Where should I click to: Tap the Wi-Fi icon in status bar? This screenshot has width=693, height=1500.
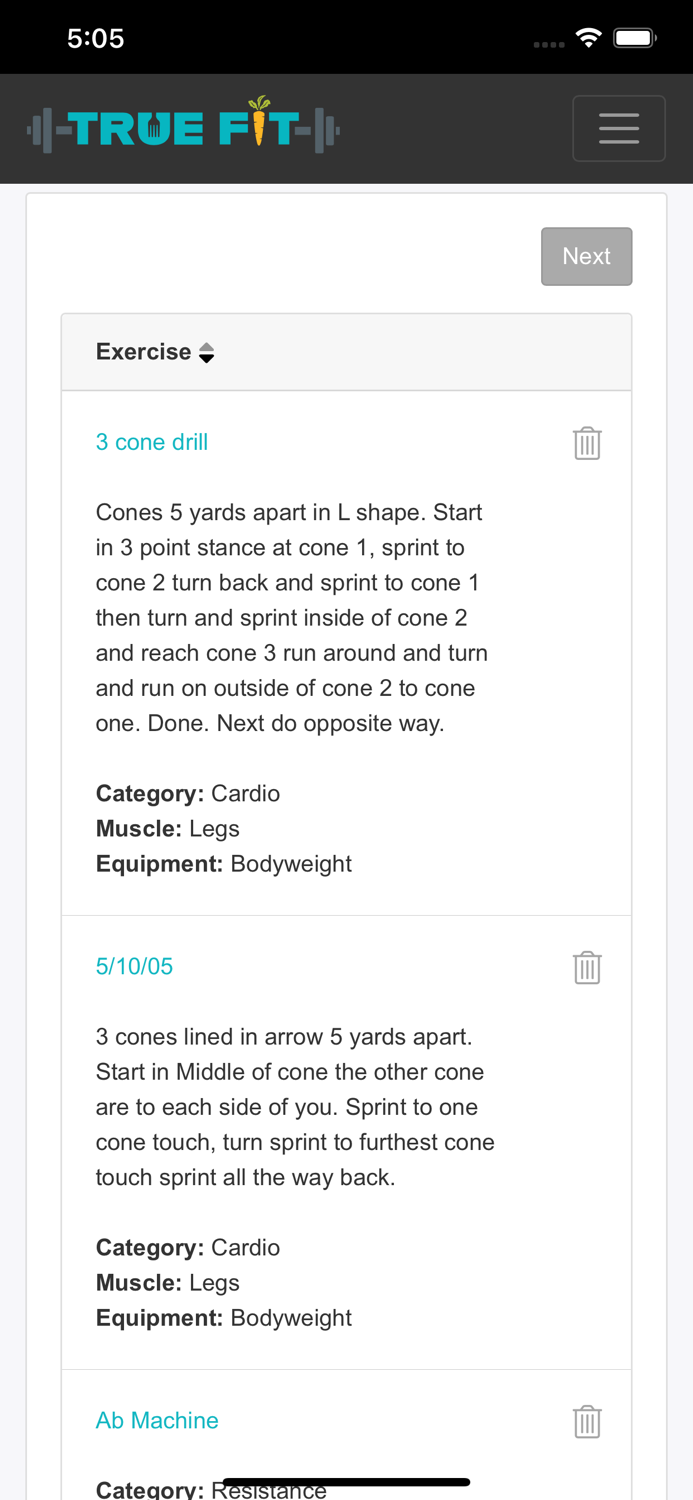pos(589,36)
